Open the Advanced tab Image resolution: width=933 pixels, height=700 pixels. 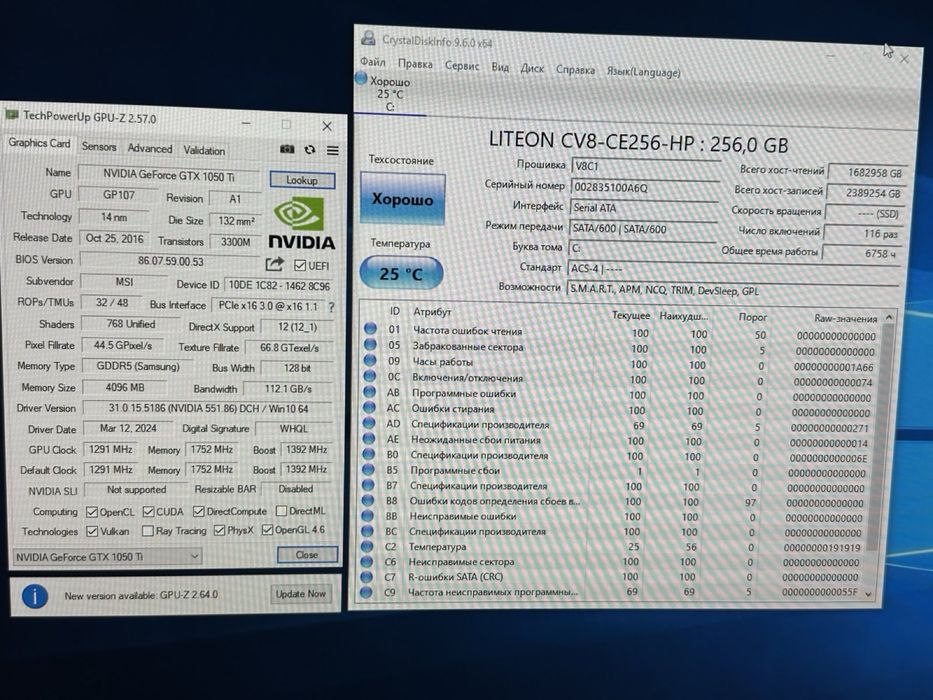pos(150,149)
